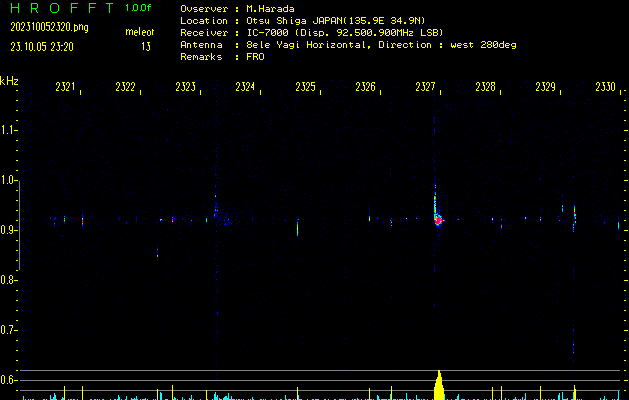The height and width of the screenshot is (400, 629).
Task: Click the HROFFT title text
Action: (x=60, y=8)
